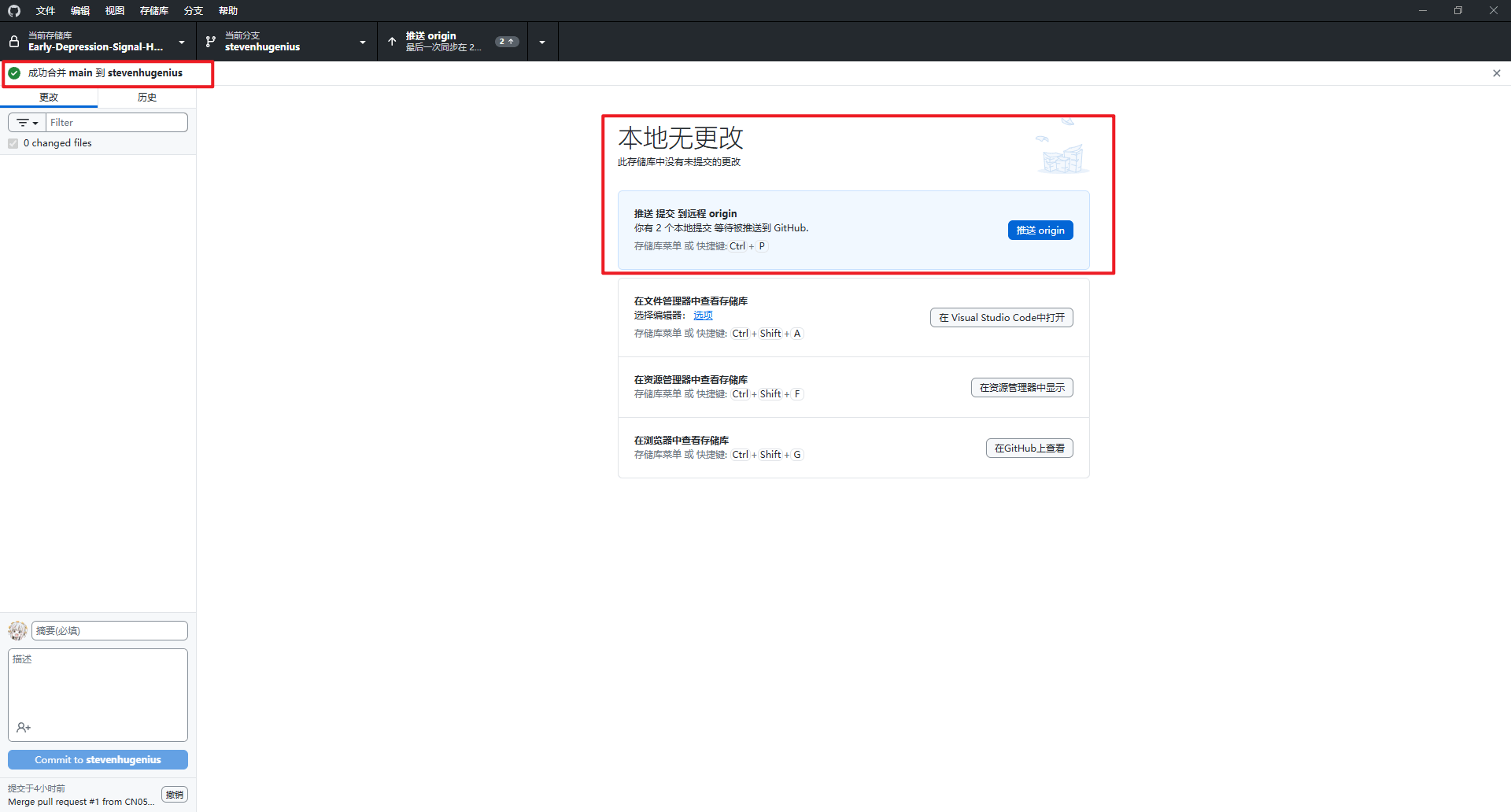Click the commit summary input field

109,631
